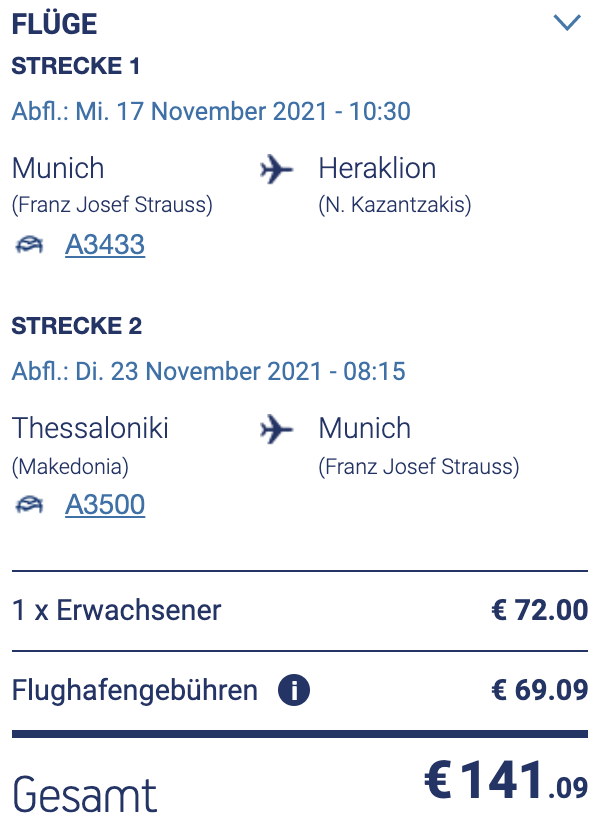Click the 23 November 2021 departure line

(x=208, y=372)
